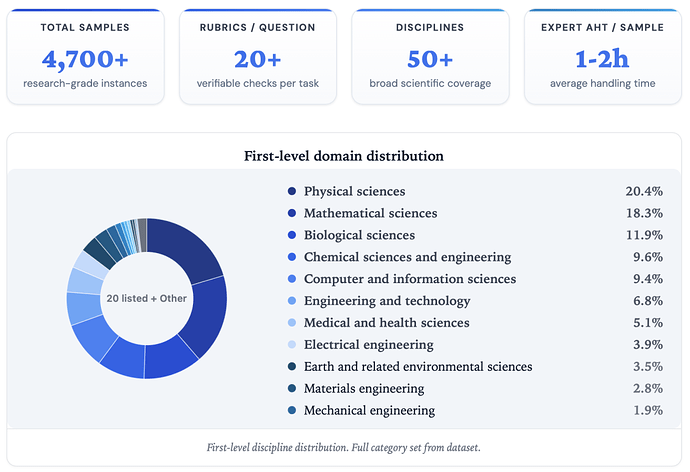The height and width of the screenshot is (472, 690).
Task: Click the Physical sciences legend color dot
Action: (292, 191)
